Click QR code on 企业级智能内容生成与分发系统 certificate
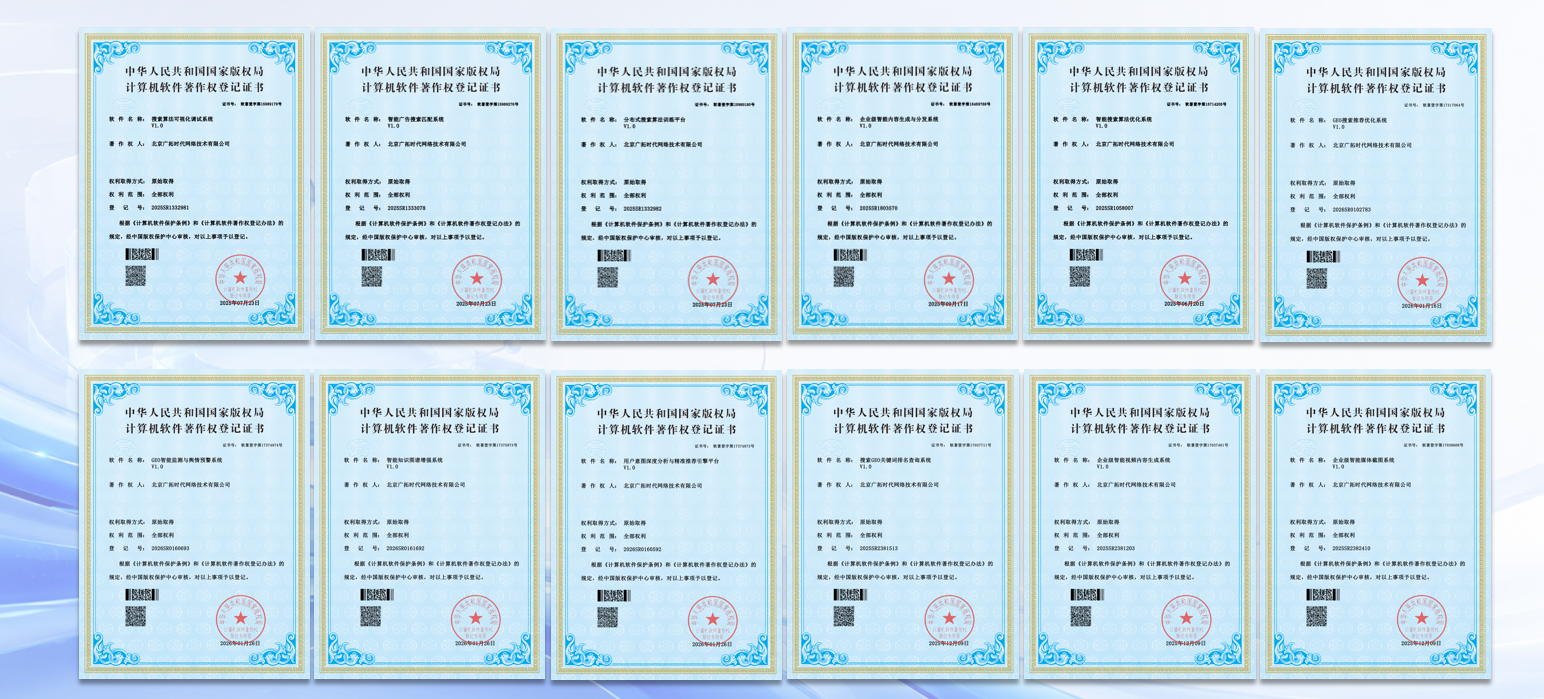1544x699 pixels. pos(843,277)
